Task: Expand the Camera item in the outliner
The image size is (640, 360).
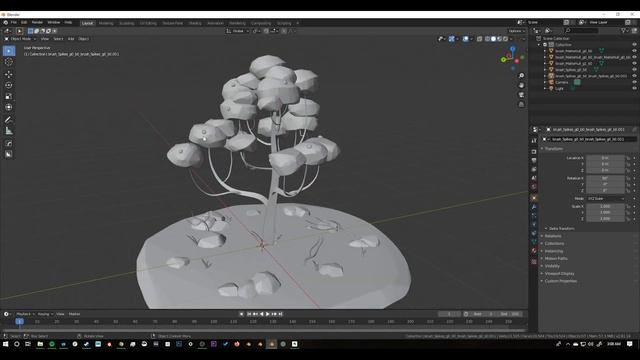Action: click(545, 82)
